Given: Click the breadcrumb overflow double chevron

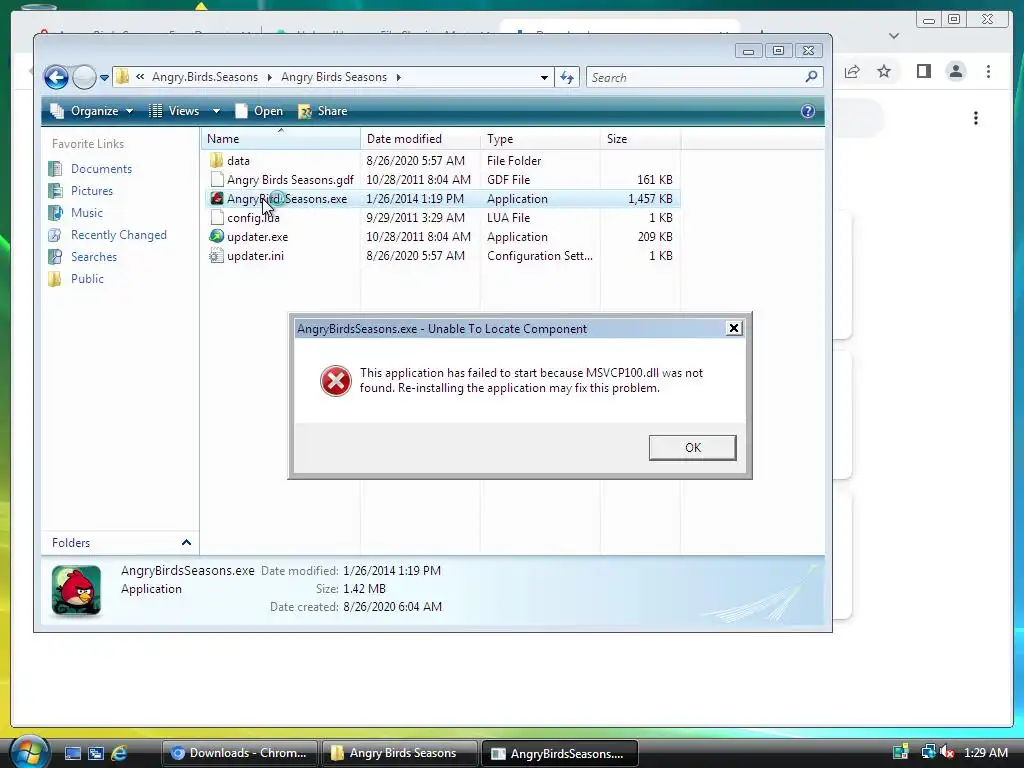Looking at the screenshot, I should pos(140,77).
